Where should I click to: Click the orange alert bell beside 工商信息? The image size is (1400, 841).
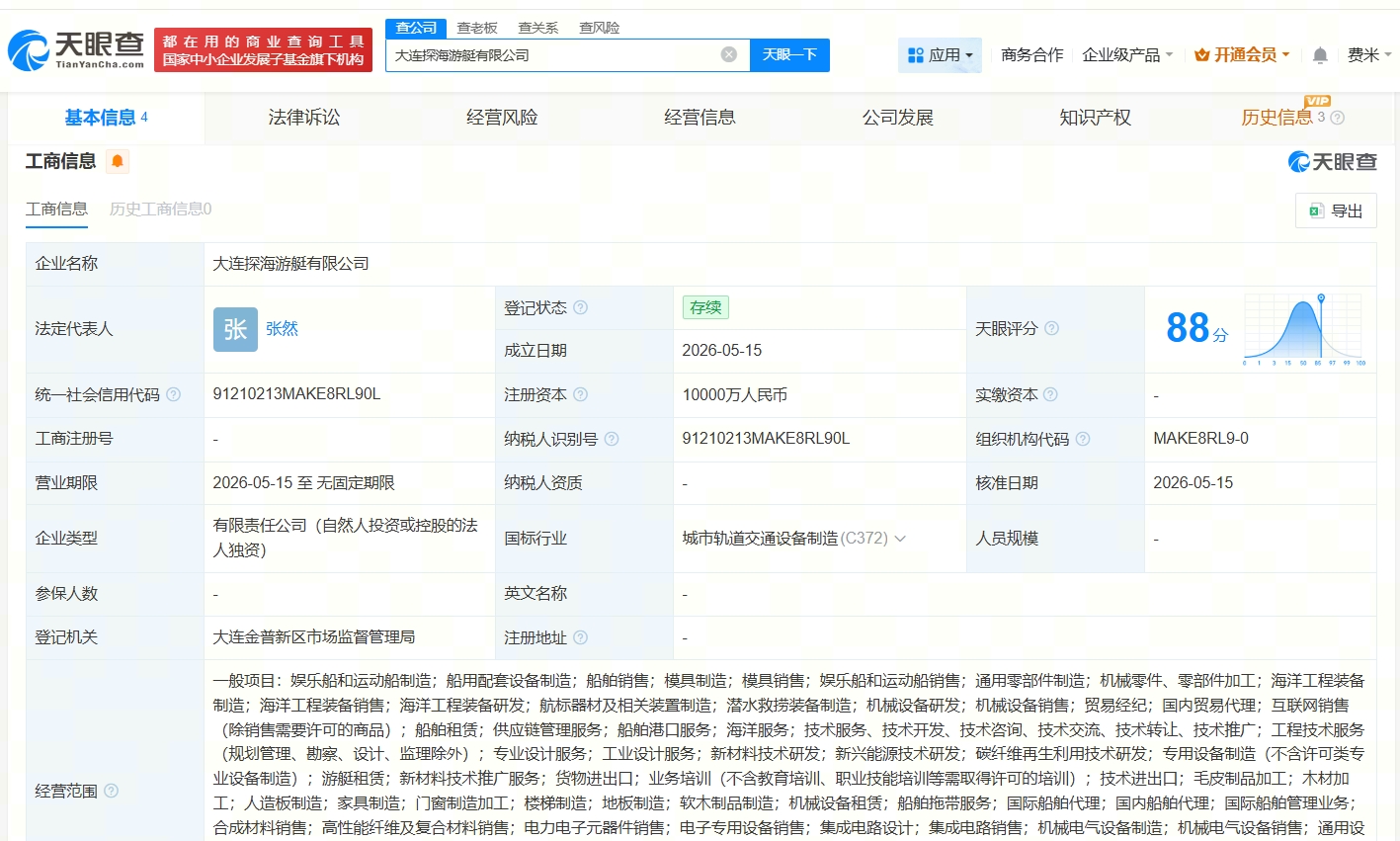[x=118, y=161]
